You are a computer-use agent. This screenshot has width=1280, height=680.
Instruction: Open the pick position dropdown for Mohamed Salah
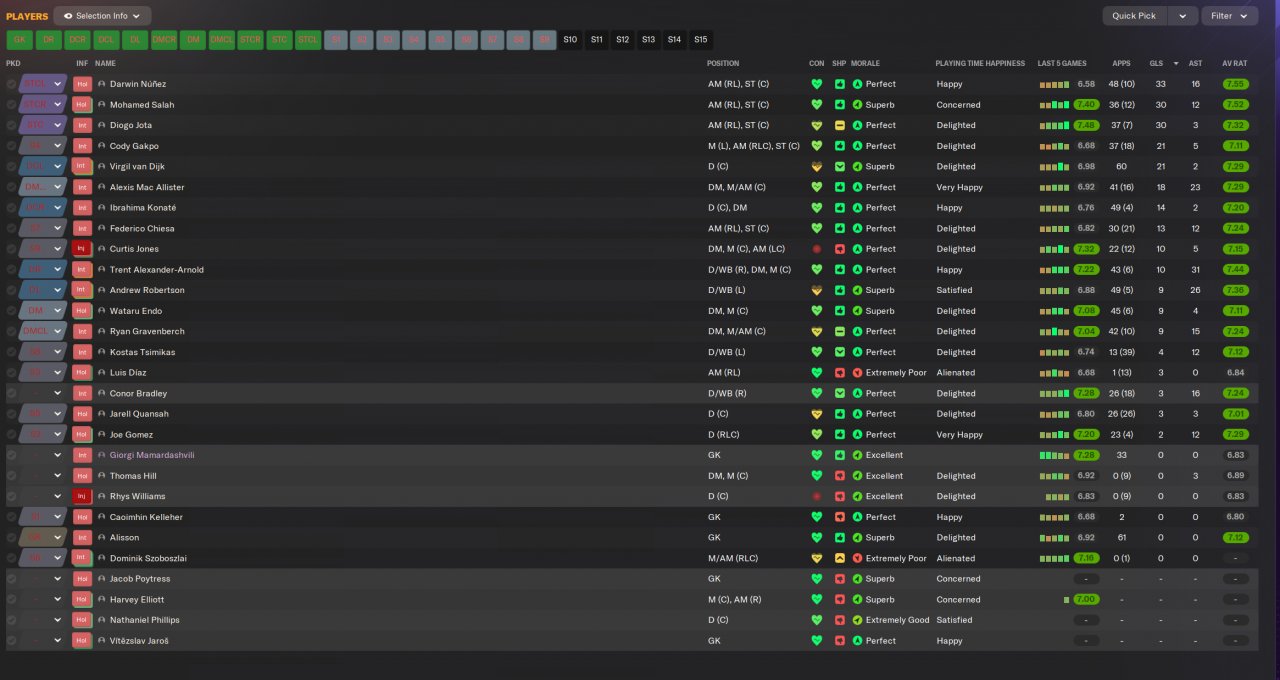tap(58, 105)
